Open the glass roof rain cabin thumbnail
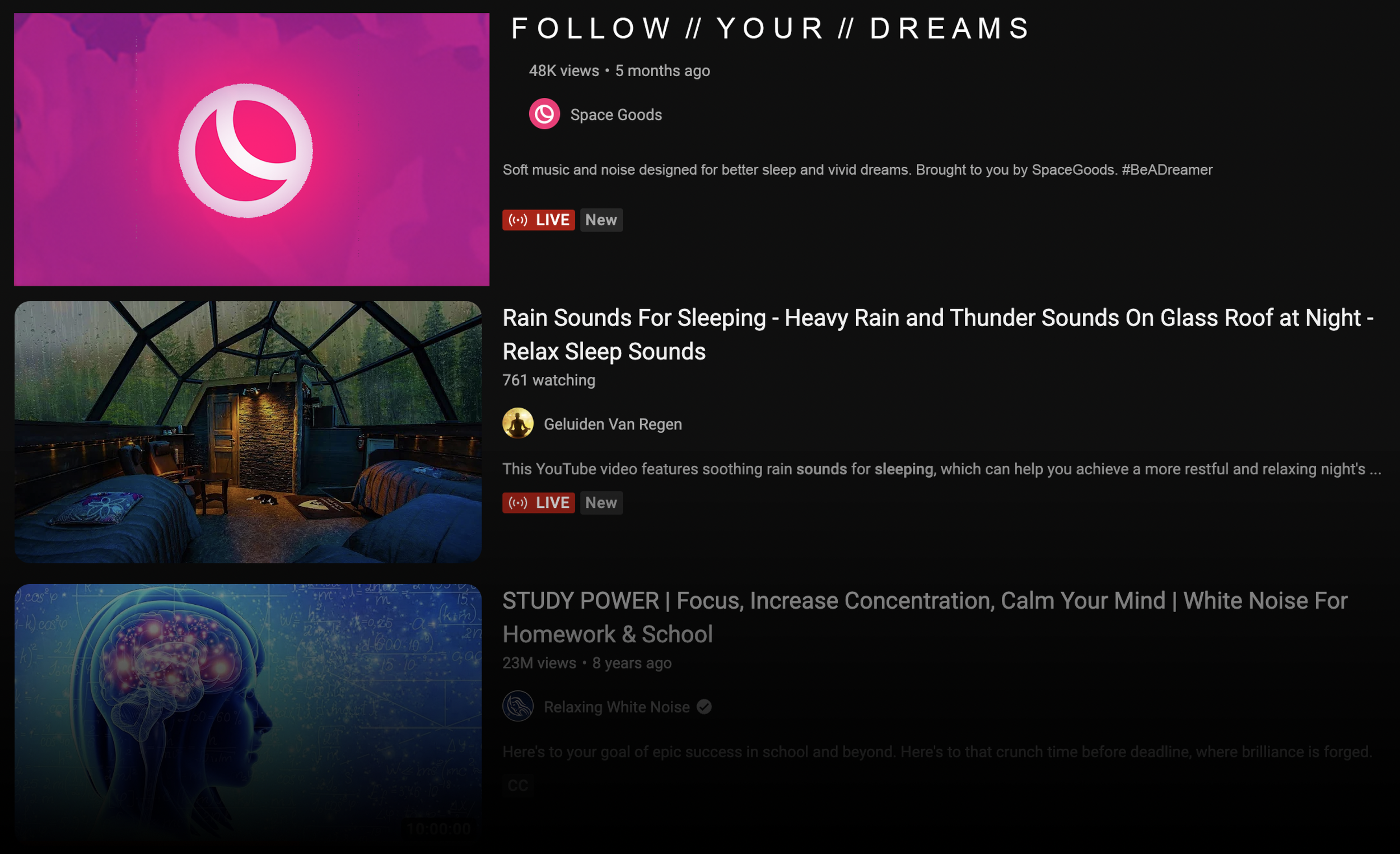Image resolution: width=1400 pixels, height=854 pixels. [x=248, y=432]
